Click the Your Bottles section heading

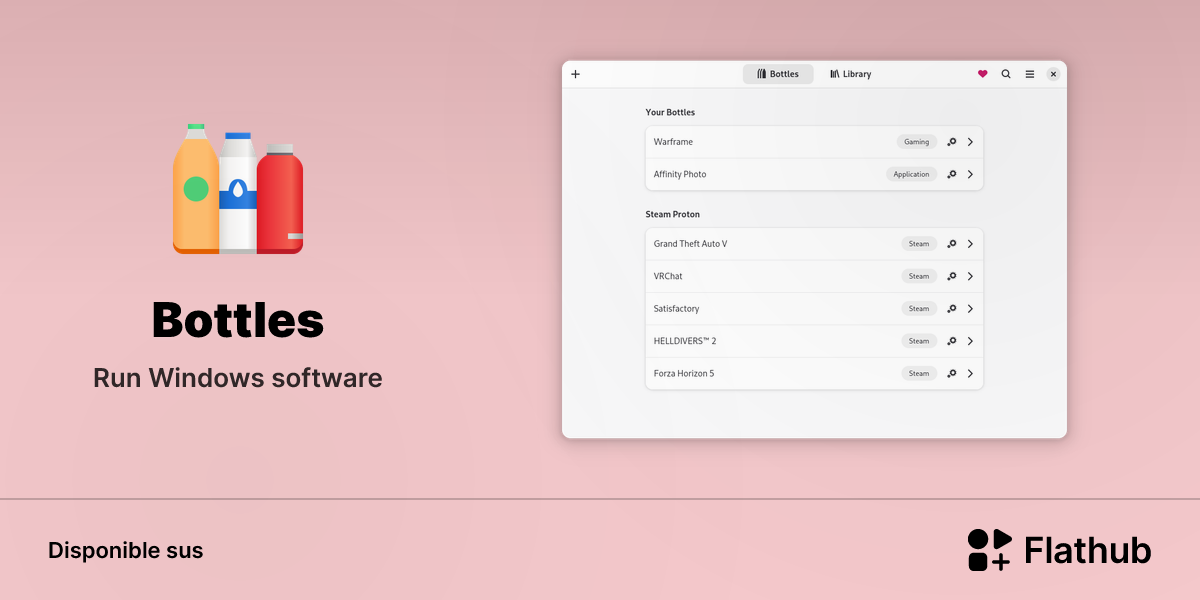tap(670, 113)
